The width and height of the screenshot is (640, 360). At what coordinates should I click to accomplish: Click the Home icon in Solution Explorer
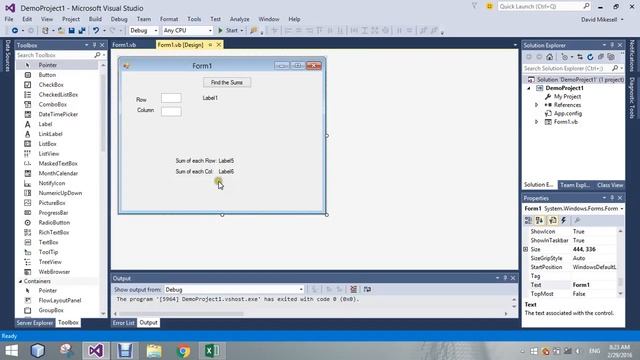click(x=549, y=57)
